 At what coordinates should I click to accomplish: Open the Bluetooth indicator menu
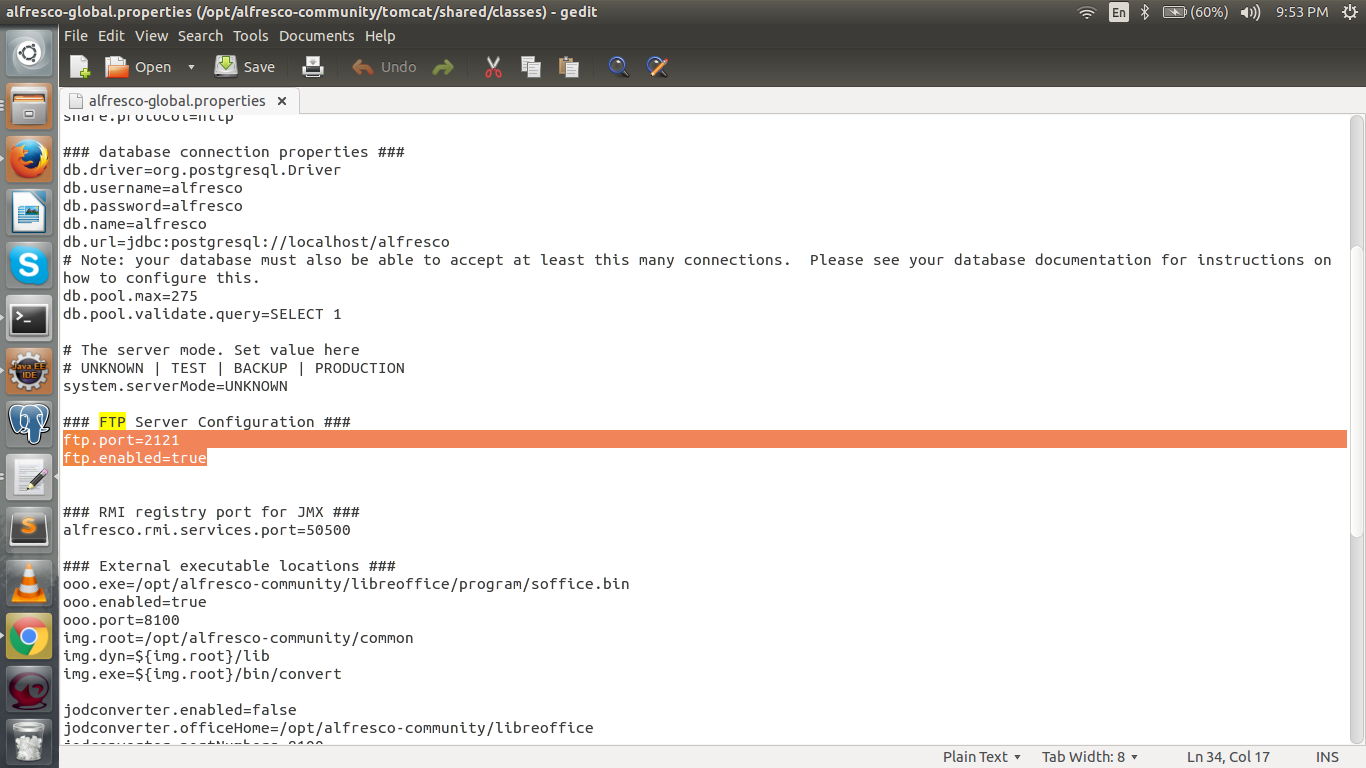tap(1146, 12)
